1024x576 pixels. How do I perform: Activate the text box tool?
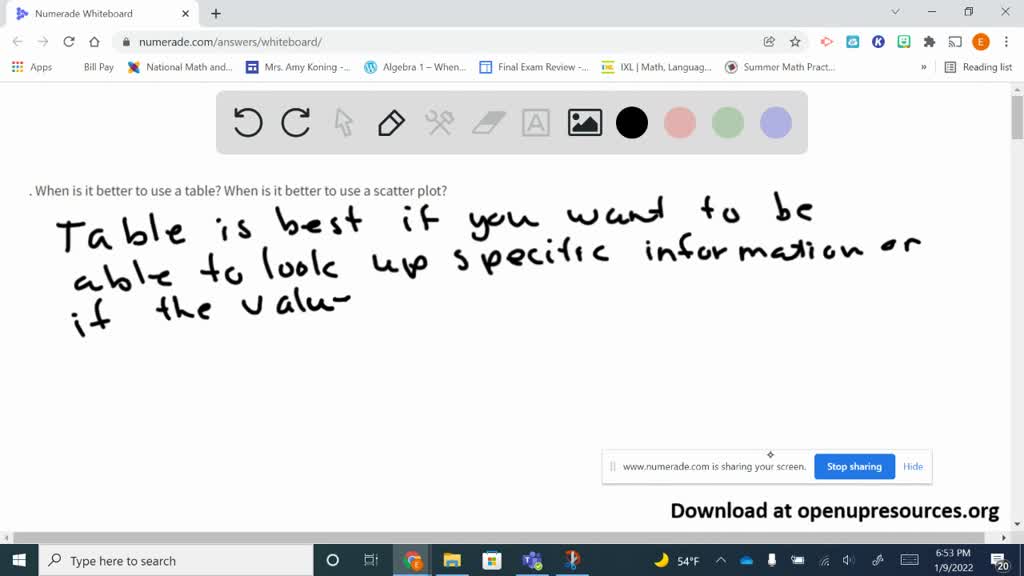pyautogui.click(x=536, y=123)
